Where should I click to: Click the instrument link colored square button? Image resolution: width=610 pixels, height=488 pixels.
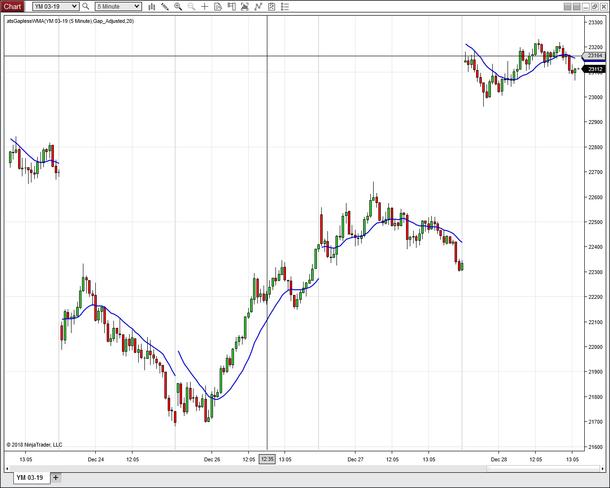pos(567,7)
